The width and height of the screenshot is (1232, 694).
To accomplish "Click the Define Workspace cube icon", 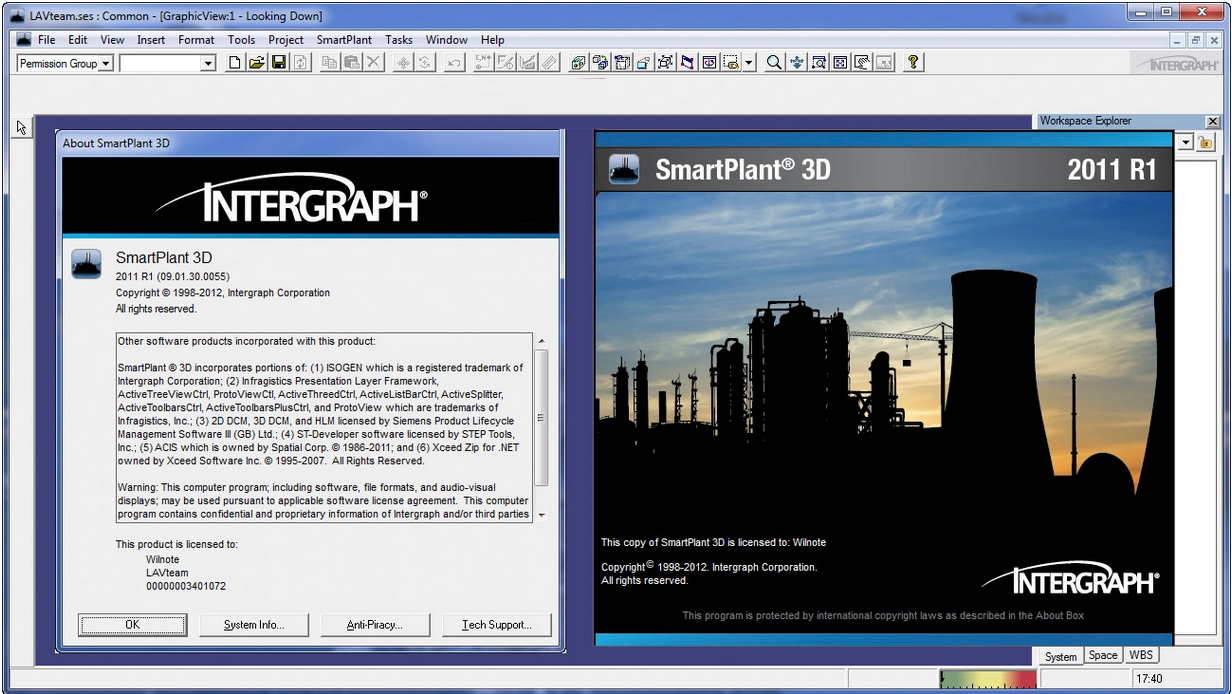I will [x=579, y=63].
